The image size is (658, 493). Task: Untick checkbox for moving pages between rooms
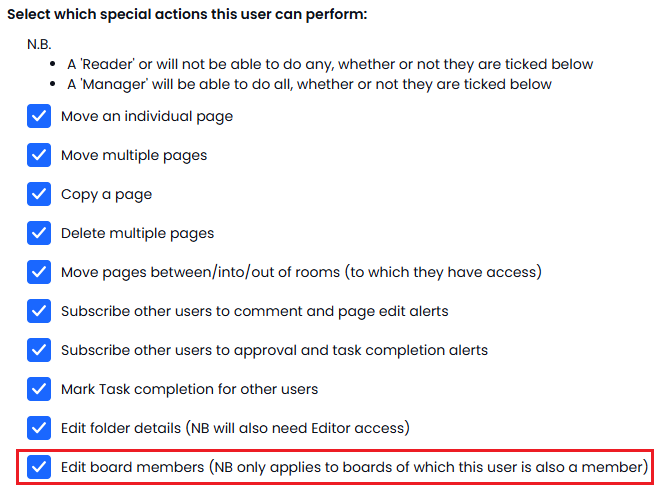39,272
